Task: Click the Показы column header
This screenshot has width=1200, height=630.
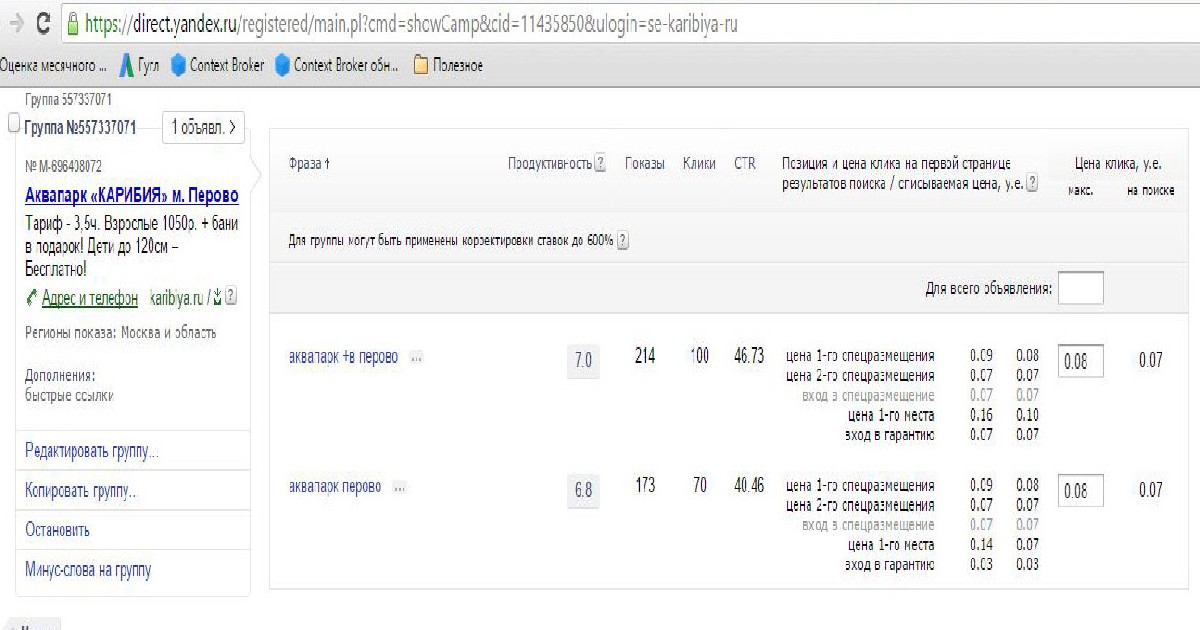Action: (645, 163)
